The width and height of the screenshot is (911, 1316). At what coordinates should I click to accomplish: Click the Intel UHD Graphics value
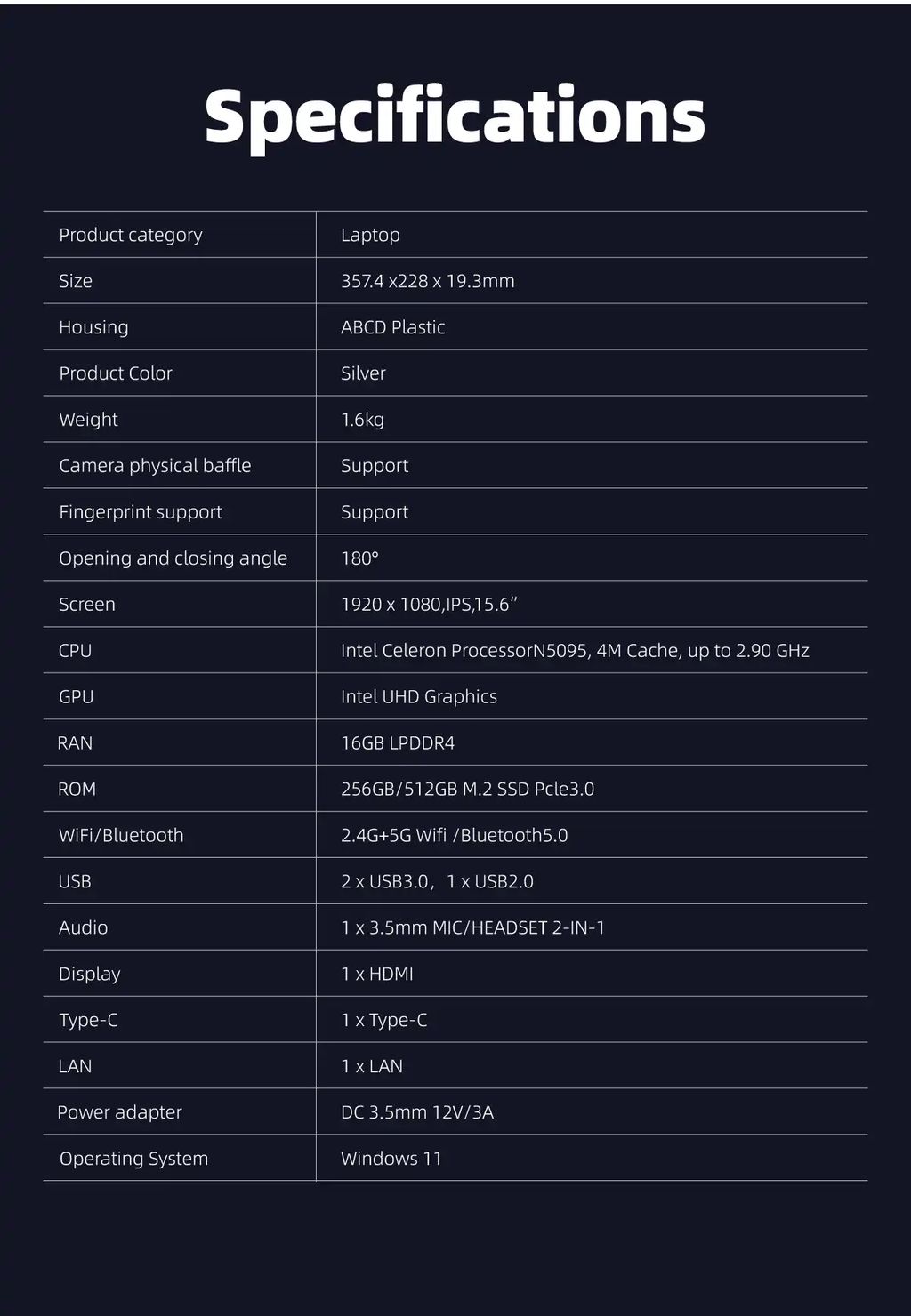[418, 697]
